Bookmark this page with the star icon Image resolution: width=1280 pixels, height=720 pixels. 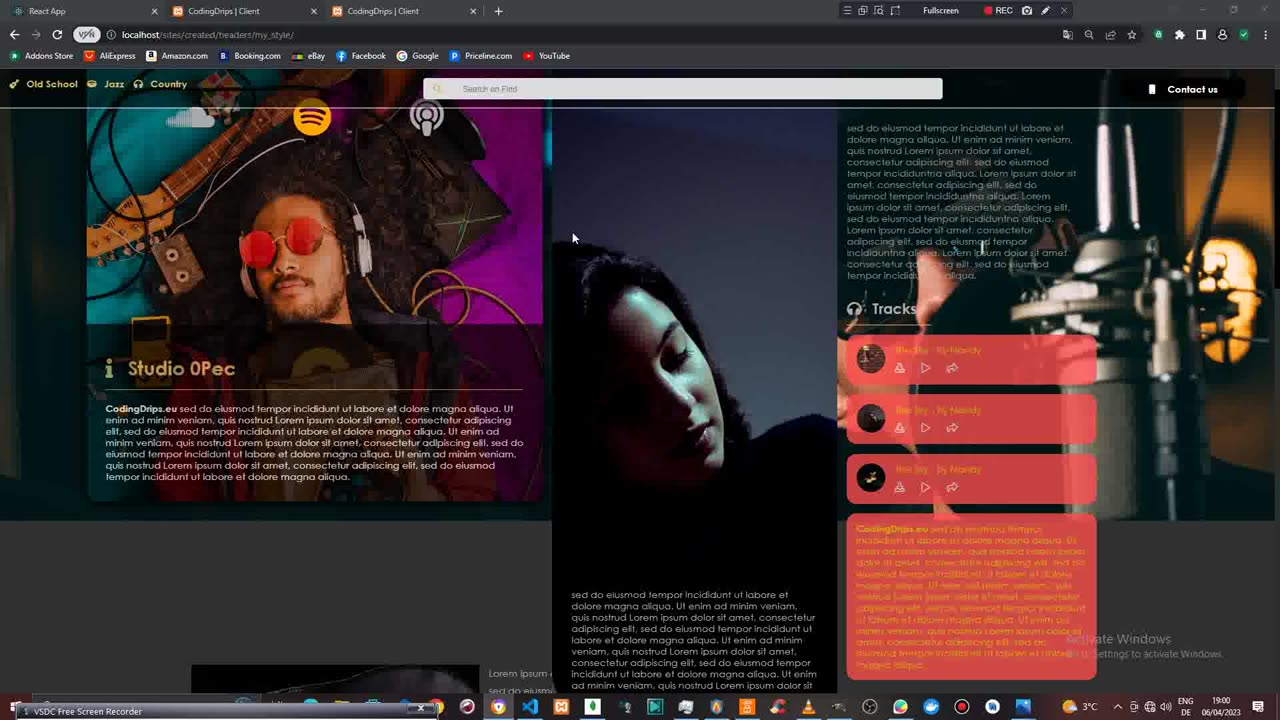1132,35
